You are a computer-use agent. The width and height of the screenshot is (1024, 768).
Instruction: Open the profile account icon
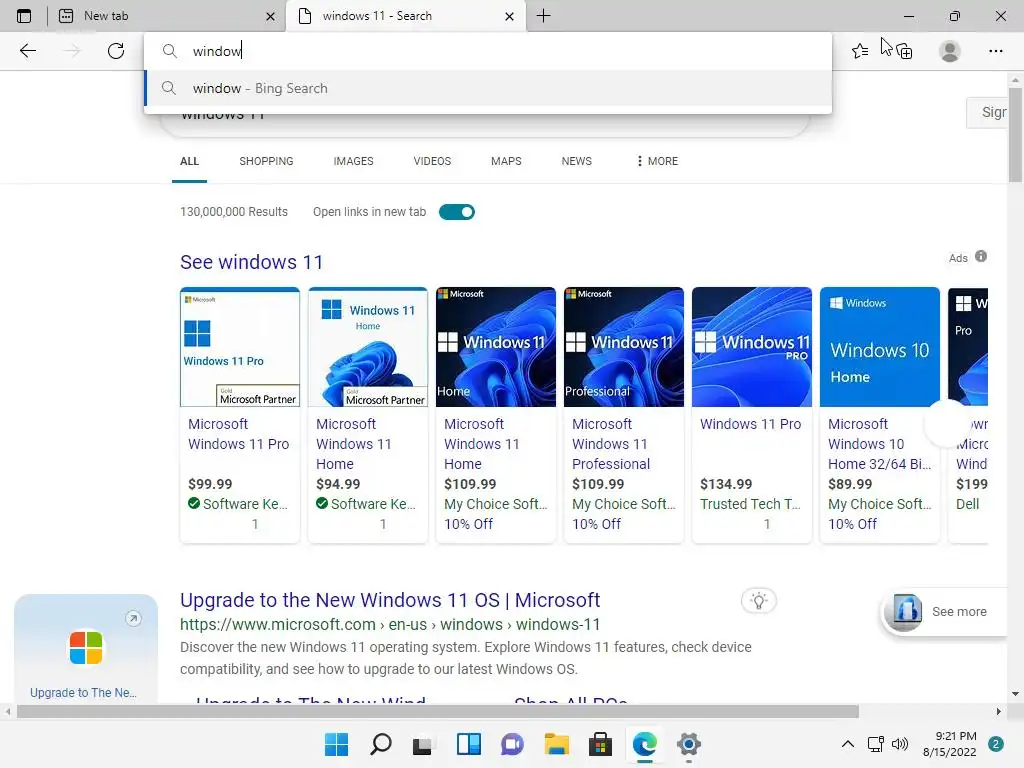click(950, 51)
